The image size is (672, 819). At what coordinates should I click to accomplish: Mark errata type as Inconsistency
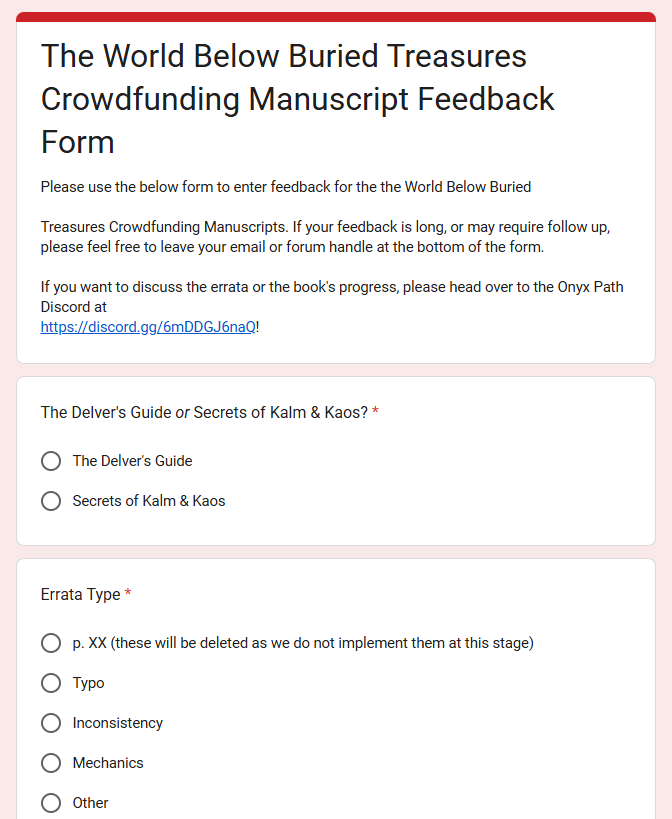(x=51, y=723)
